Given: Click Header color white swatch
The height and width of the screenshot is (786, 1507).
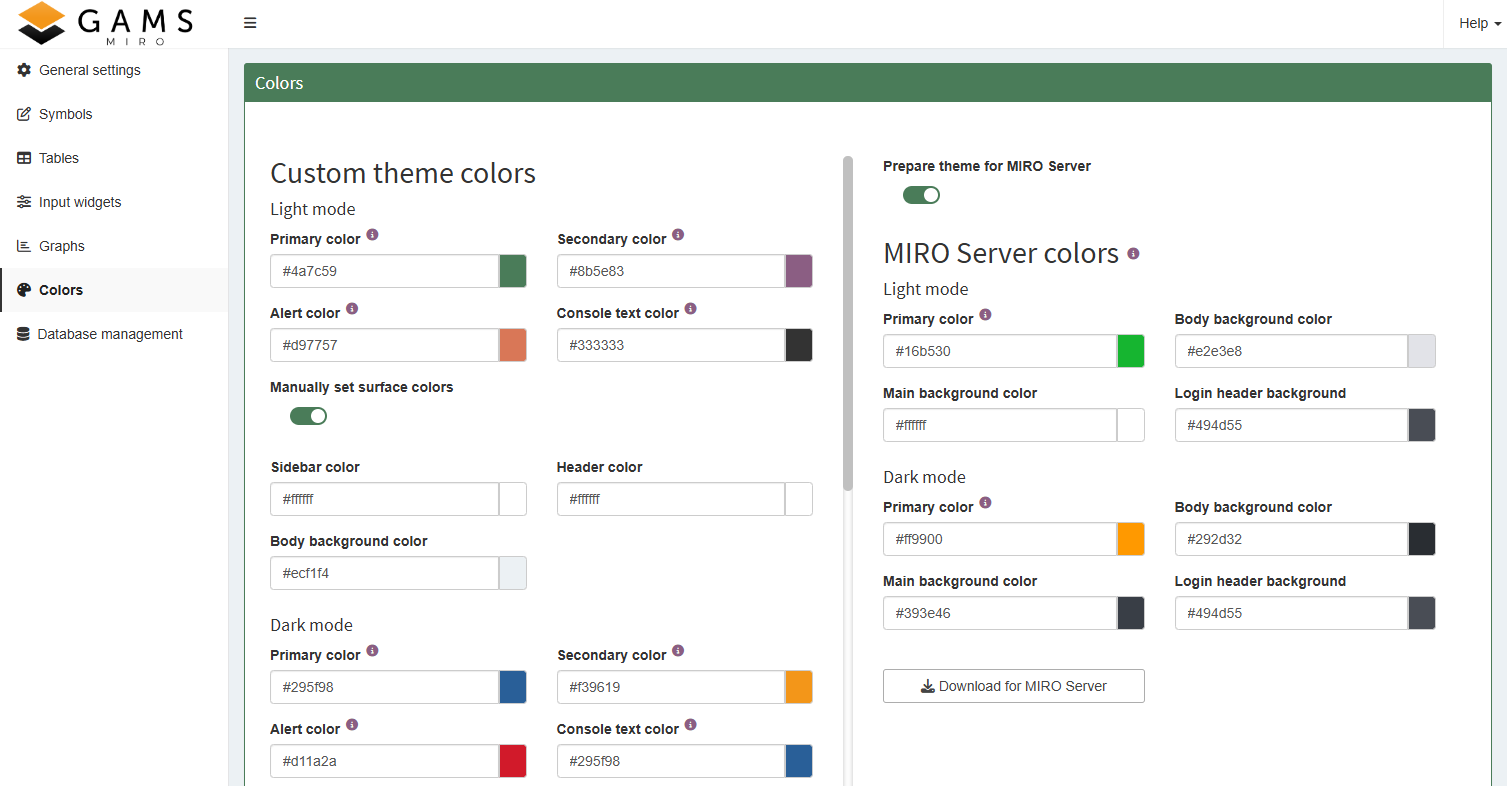Looking at the screenshot, I should point(799,499).
